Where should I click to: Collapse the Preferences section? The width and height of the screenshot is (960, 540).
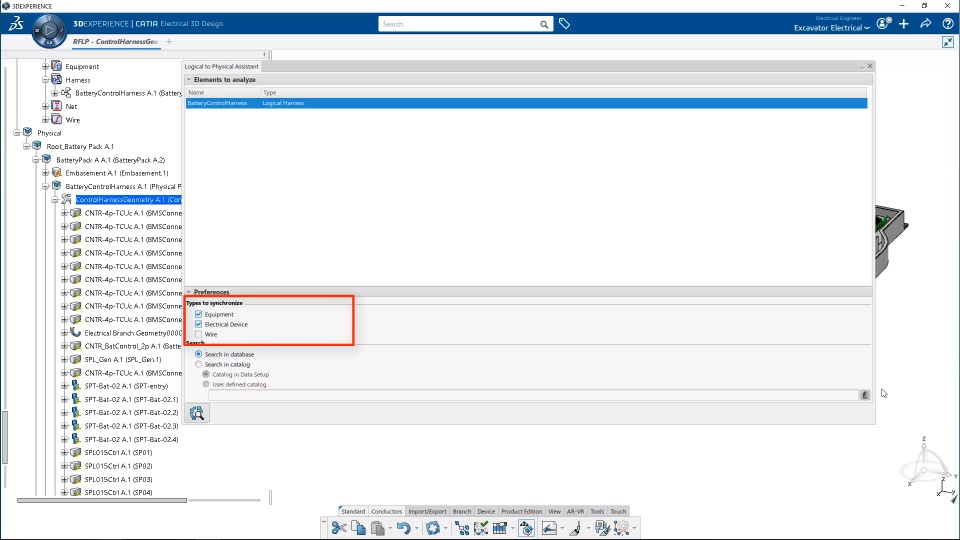point(189,292)
